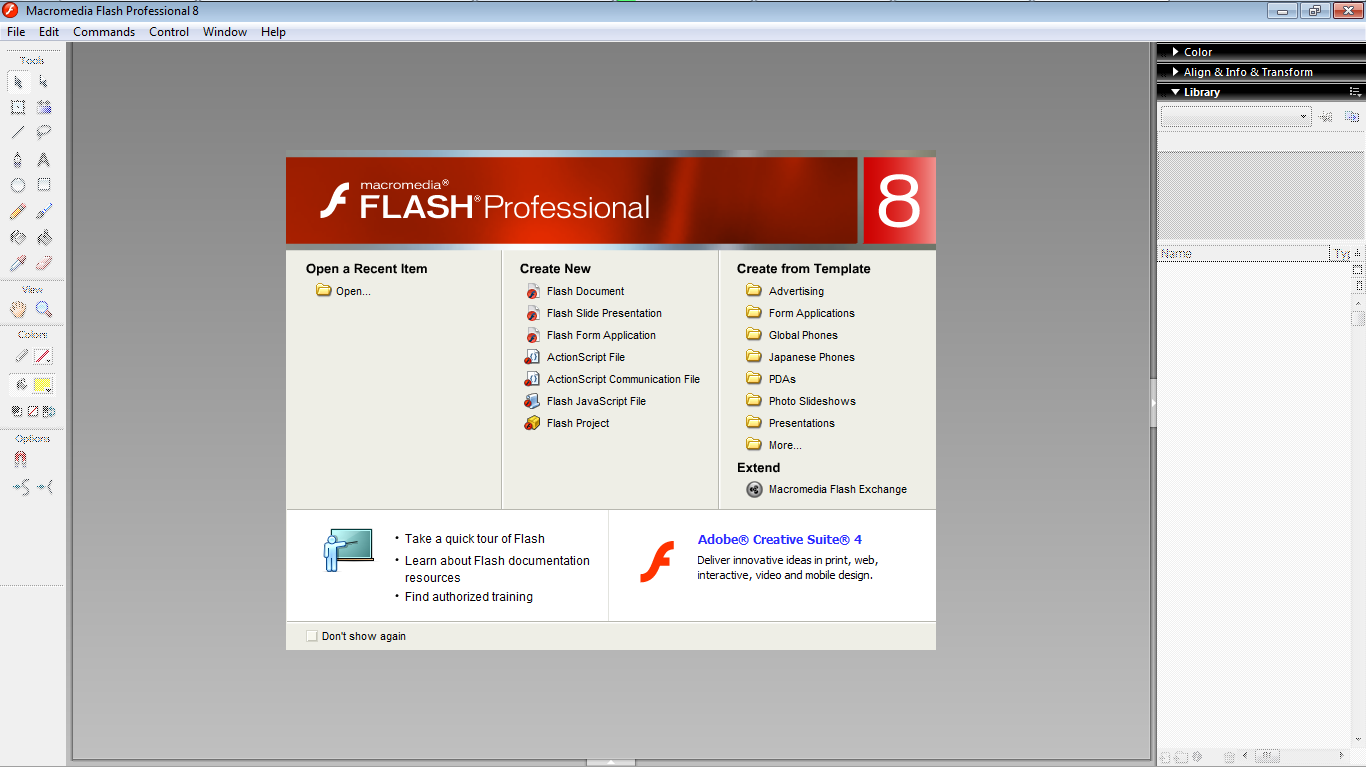
Task: Click More... templates folder
Action: [774, 445]
